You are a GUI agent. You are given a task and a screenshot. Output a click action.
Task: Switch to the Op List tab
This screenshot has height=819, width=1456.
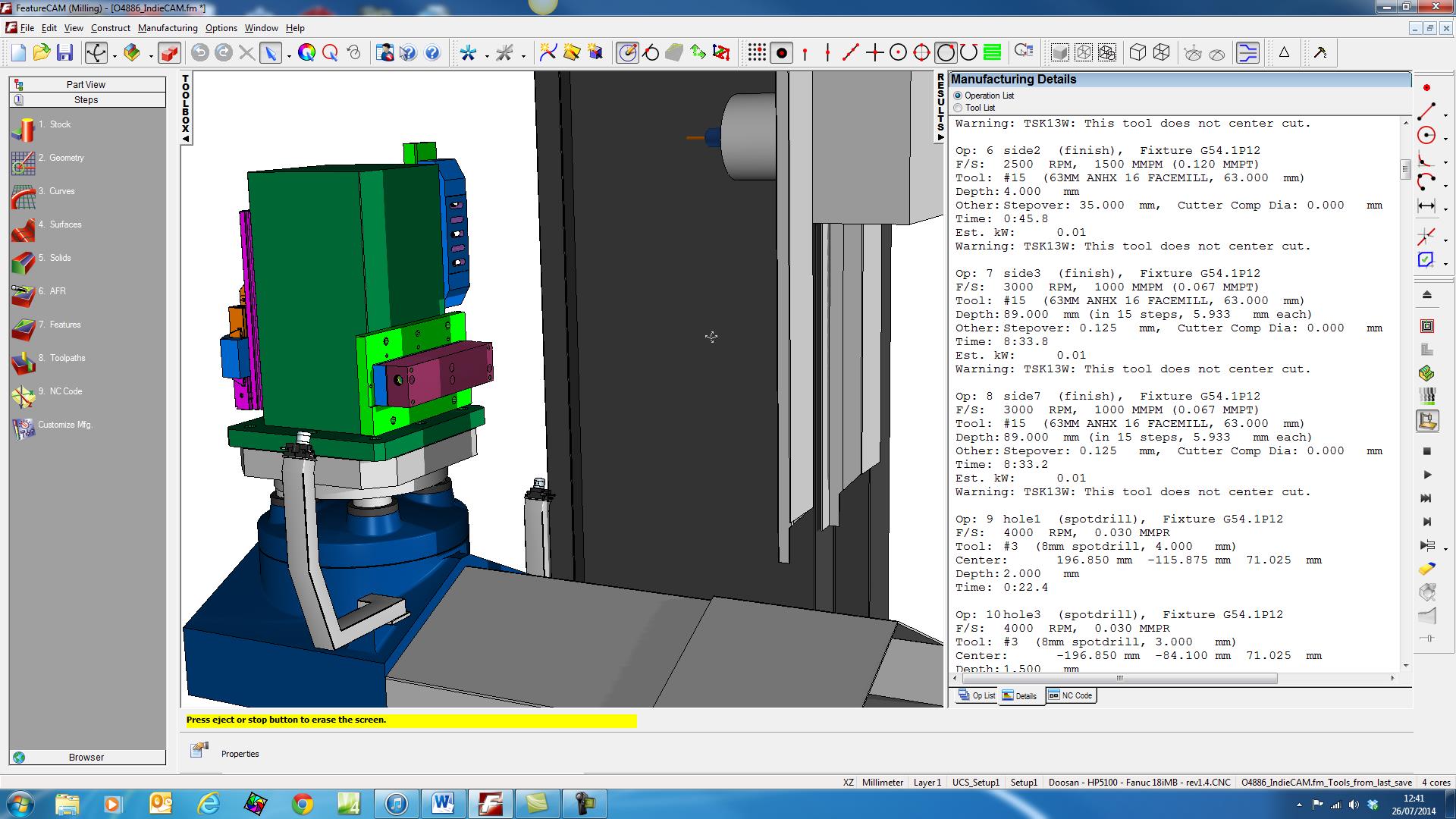[977, 695]
